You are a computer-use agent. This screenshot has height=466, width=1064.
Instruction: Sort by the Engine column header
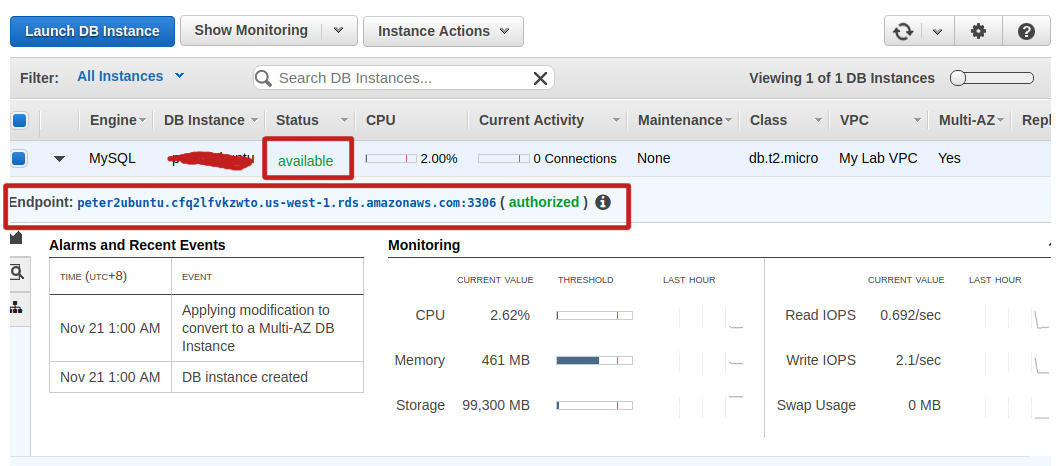tap(113, 120)
